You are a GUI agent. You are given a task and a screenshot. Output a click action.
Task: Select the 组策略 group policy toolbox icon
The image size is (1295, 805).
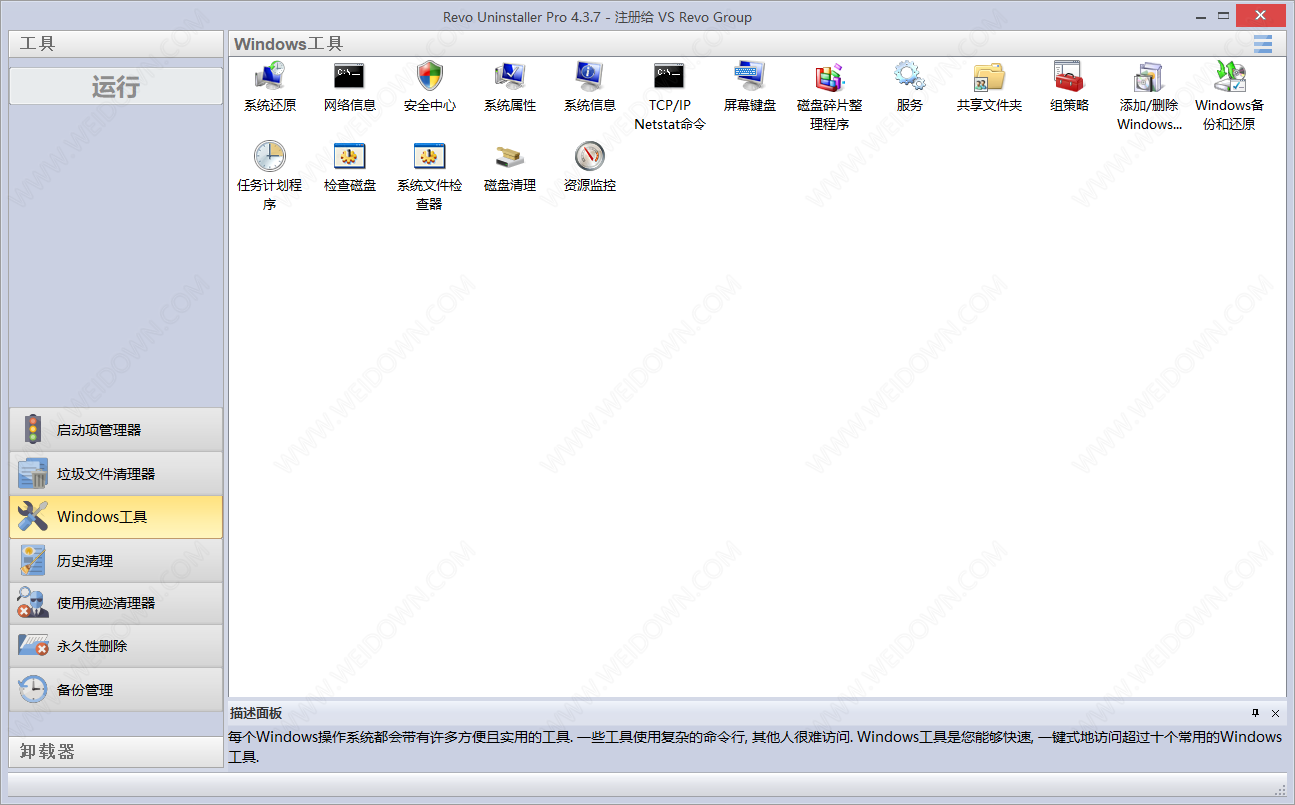[1069, 77]
